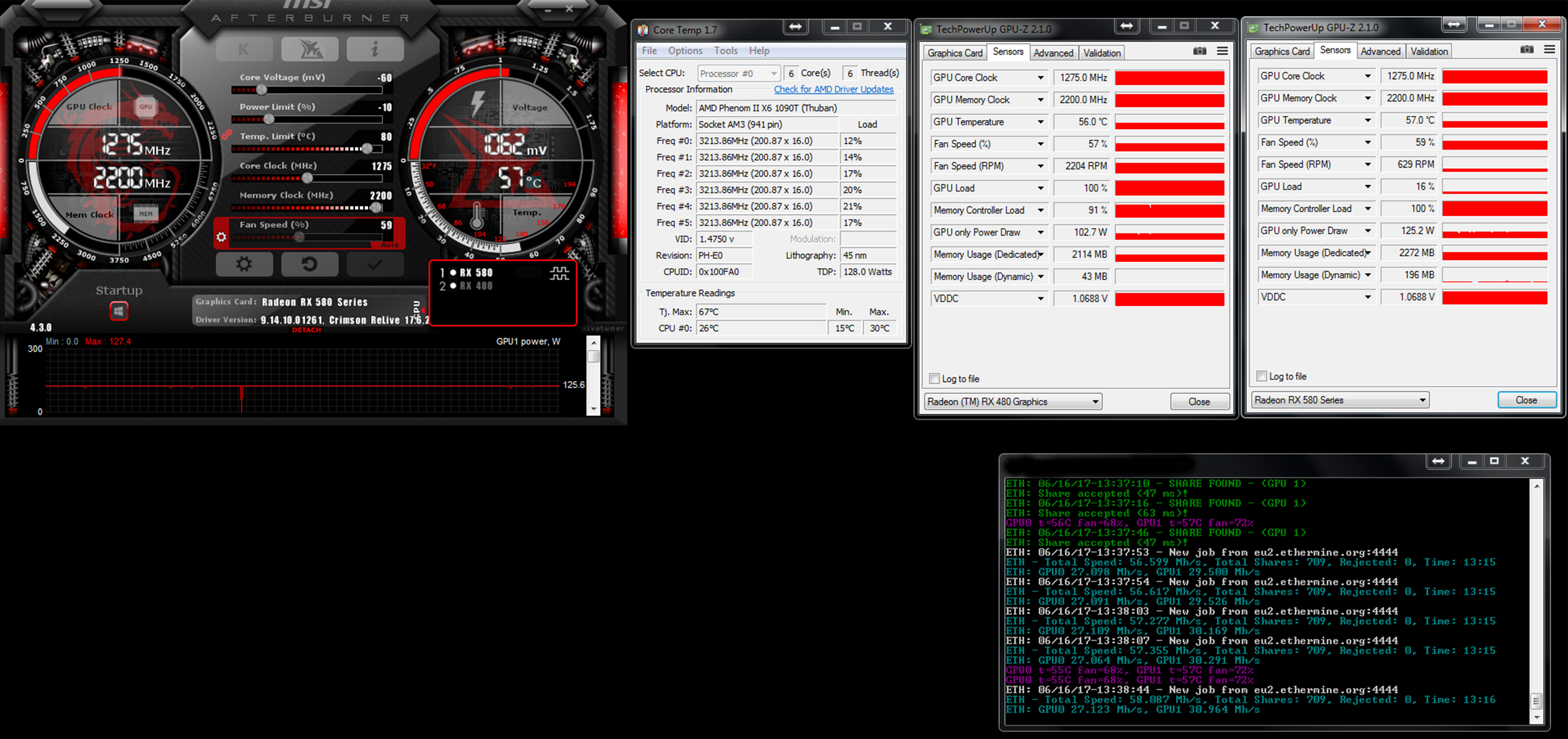Click RX 580 GPU-Z title bar icon
The height and width of the screenshot is (739, 1568).
click(1253, 27)
